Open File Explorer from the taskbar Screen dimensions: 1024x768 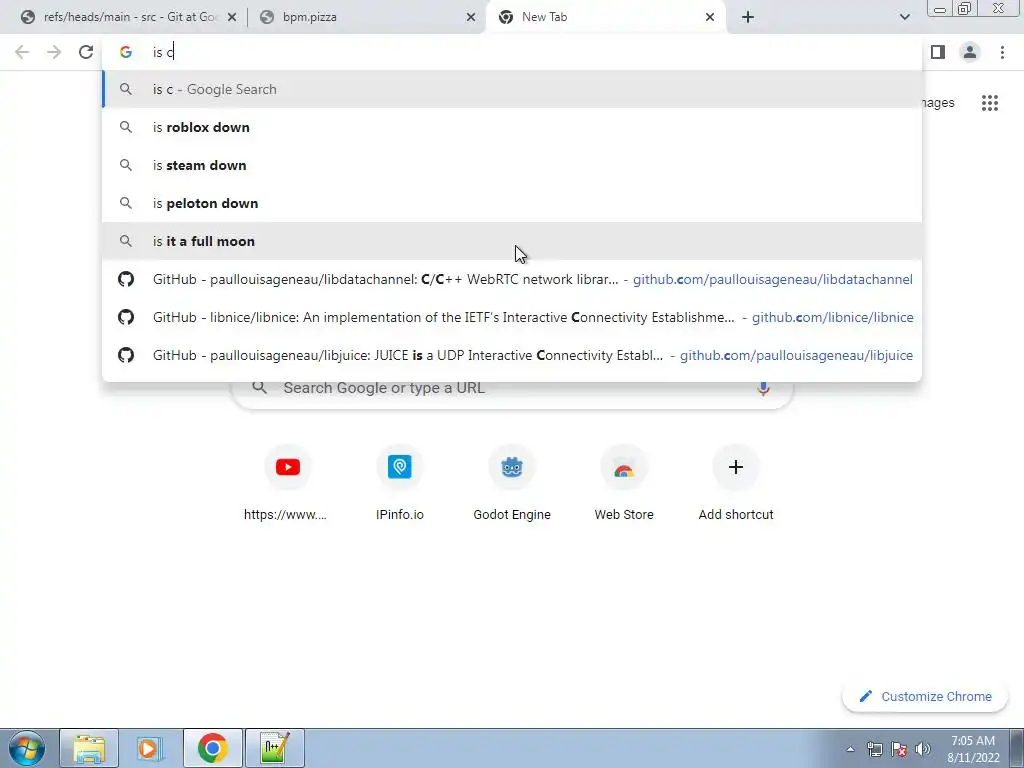click(89, 748)
